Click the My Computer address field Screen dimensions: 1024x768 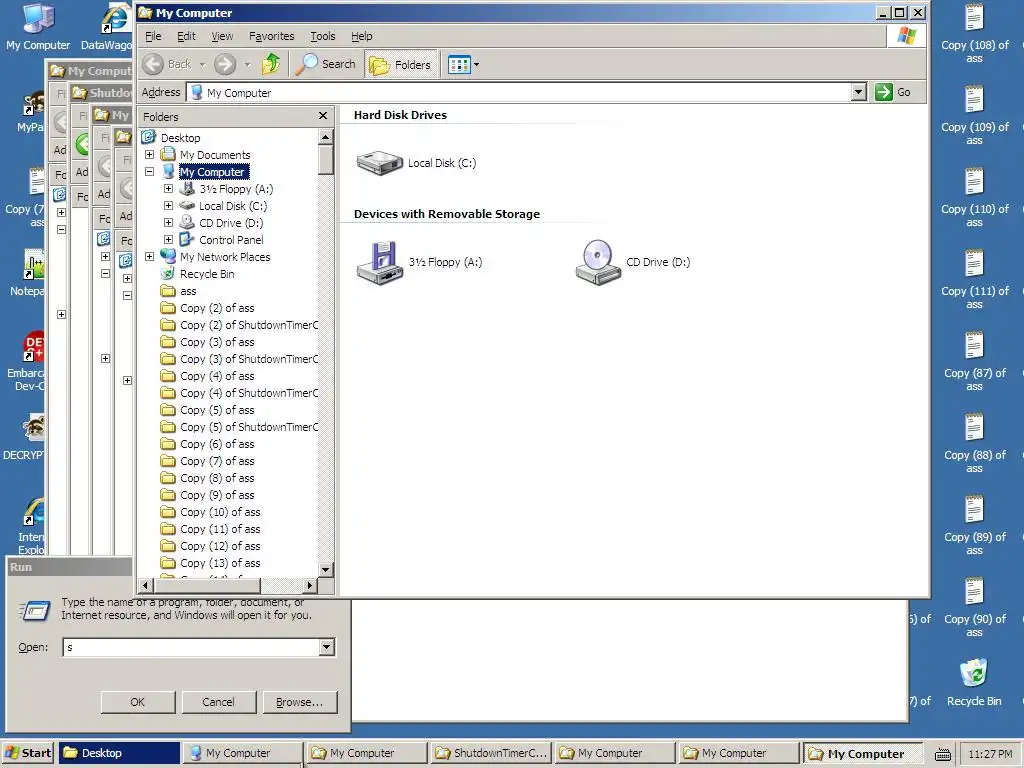(519, 92)
